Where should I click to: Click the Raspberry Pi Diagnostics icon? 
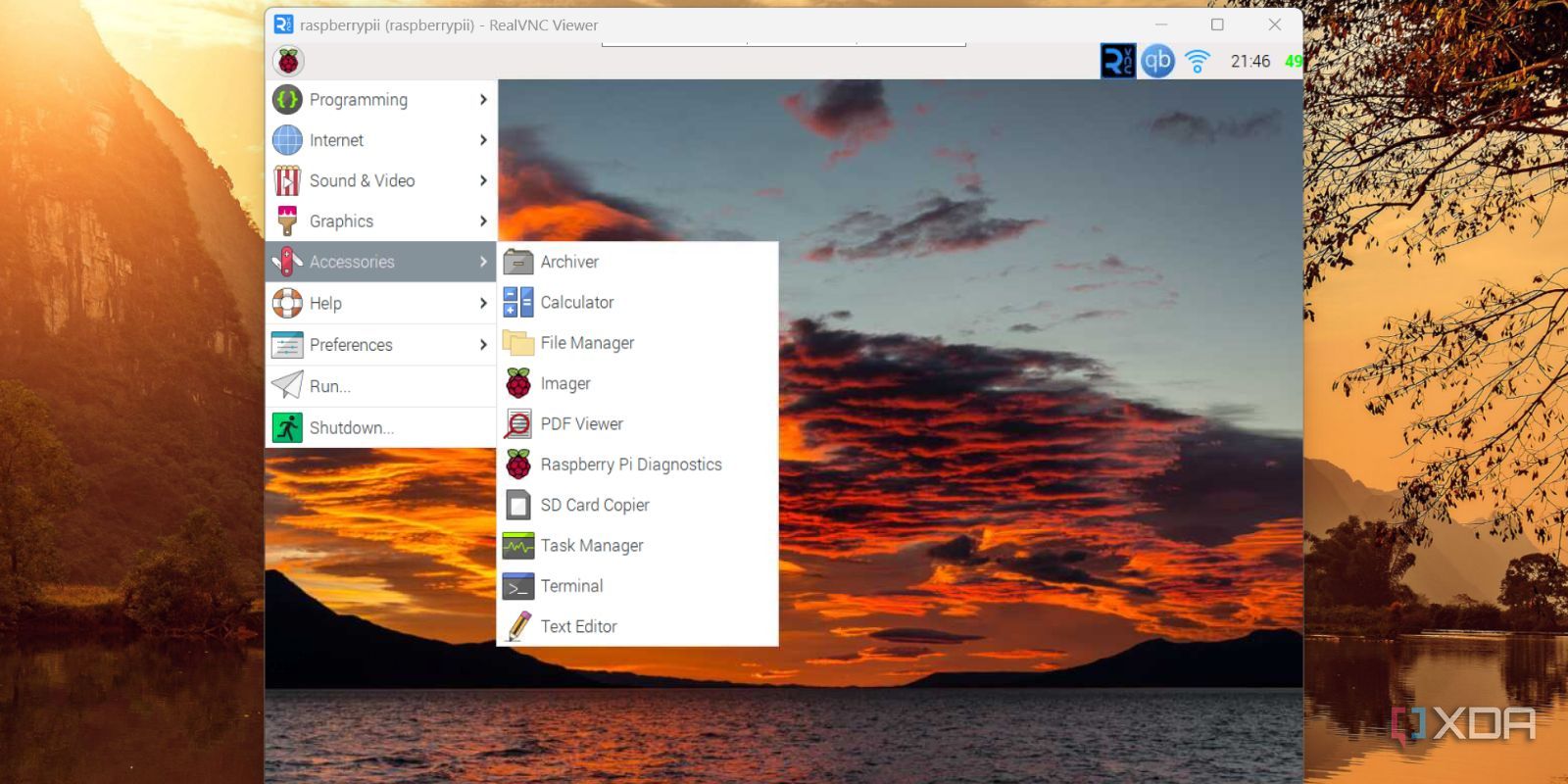pyautogui.click(x=518, y=465)
